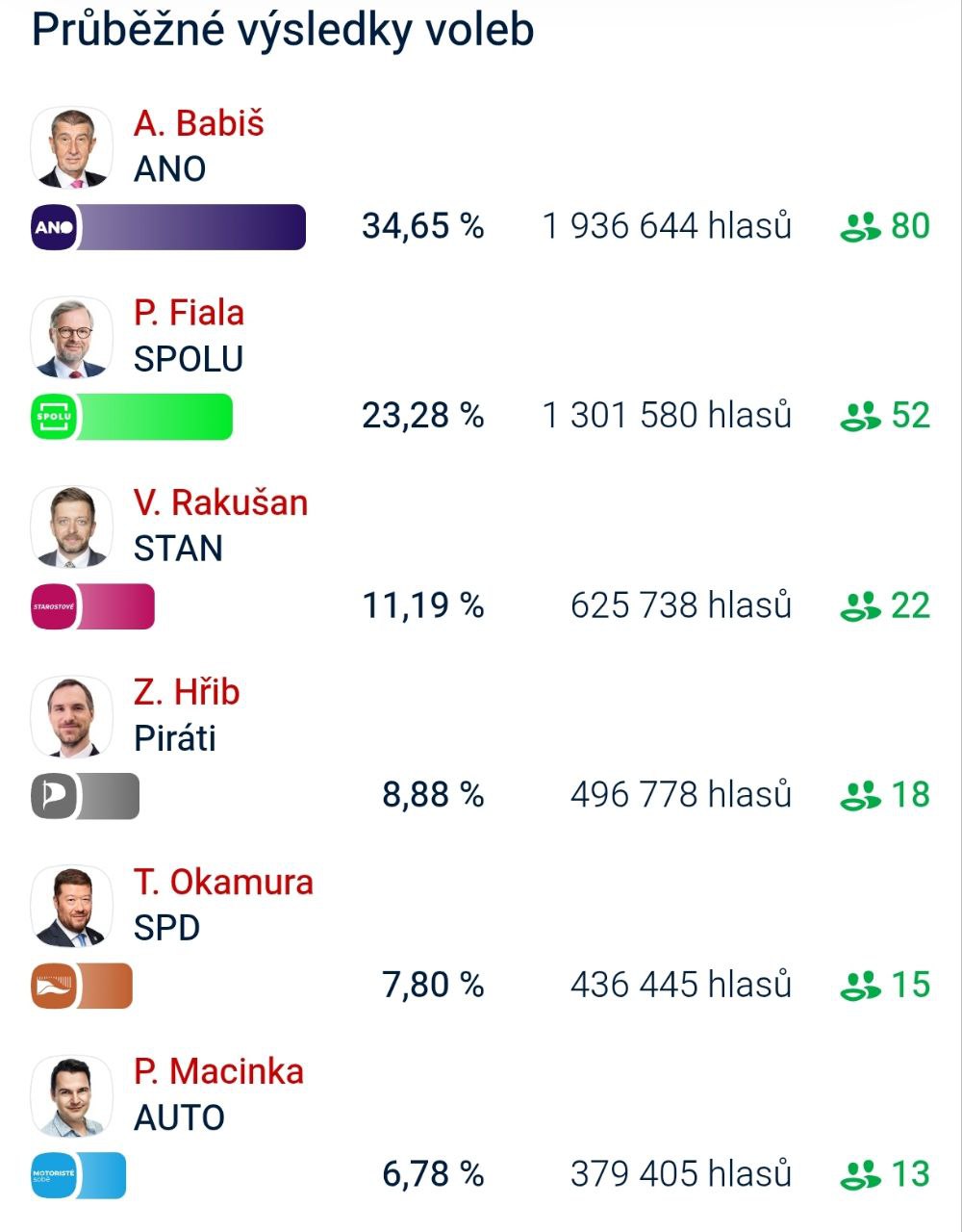
Task: Click the Průběžné výsledky voleb heading
Action: coord(283,30)
